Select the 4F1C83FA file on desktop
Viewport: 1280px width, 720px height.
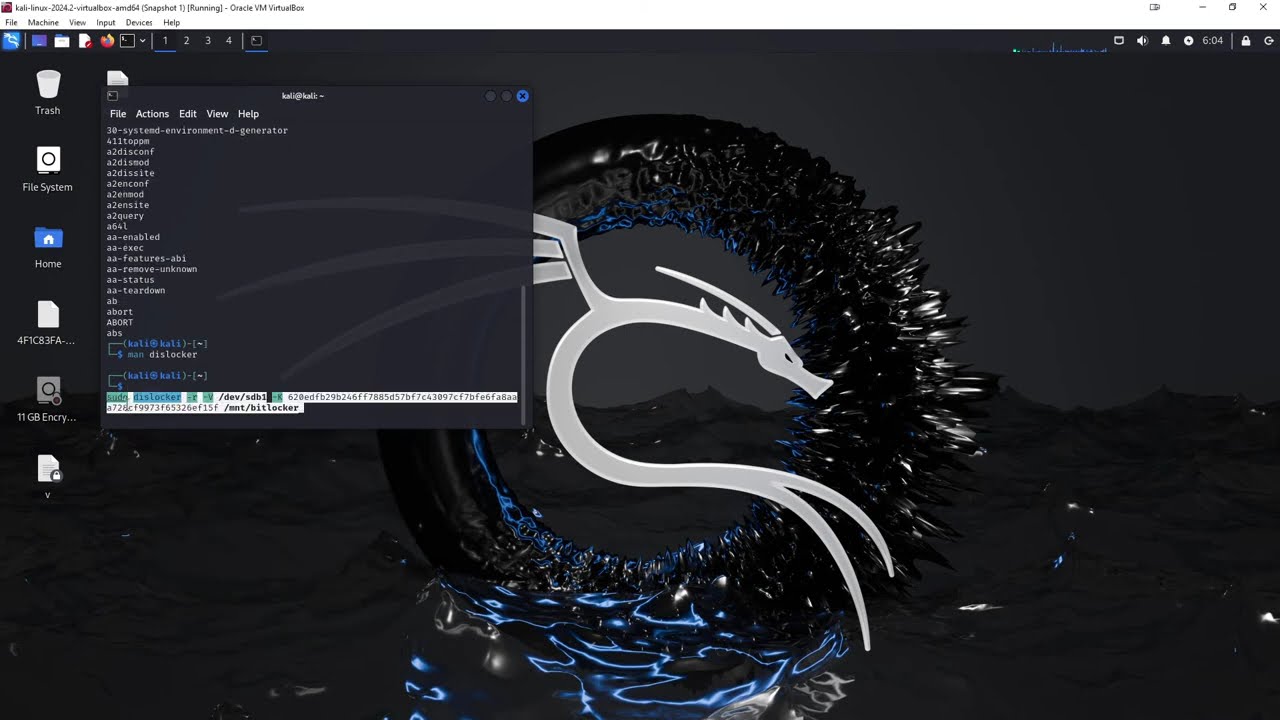point(48,323)
